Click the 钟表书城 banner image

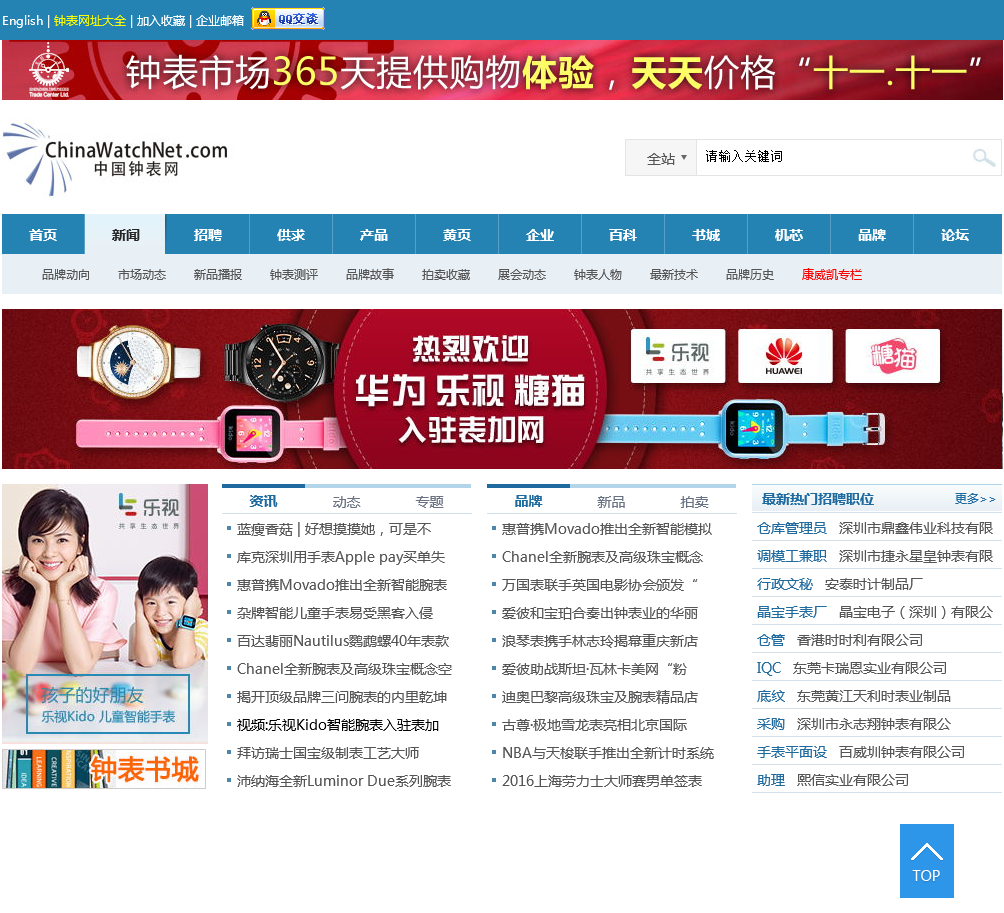[x=104, y=769]
